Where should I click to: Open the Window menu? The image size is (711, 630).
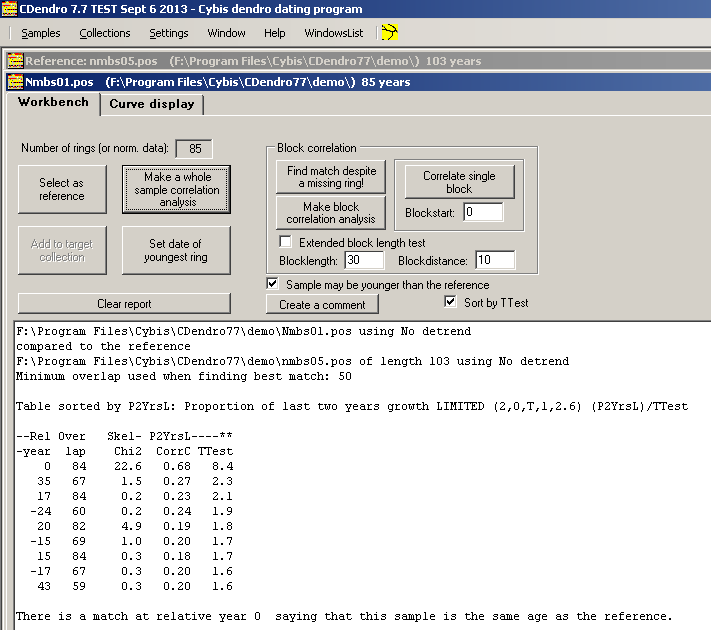[x=226, y=33]
